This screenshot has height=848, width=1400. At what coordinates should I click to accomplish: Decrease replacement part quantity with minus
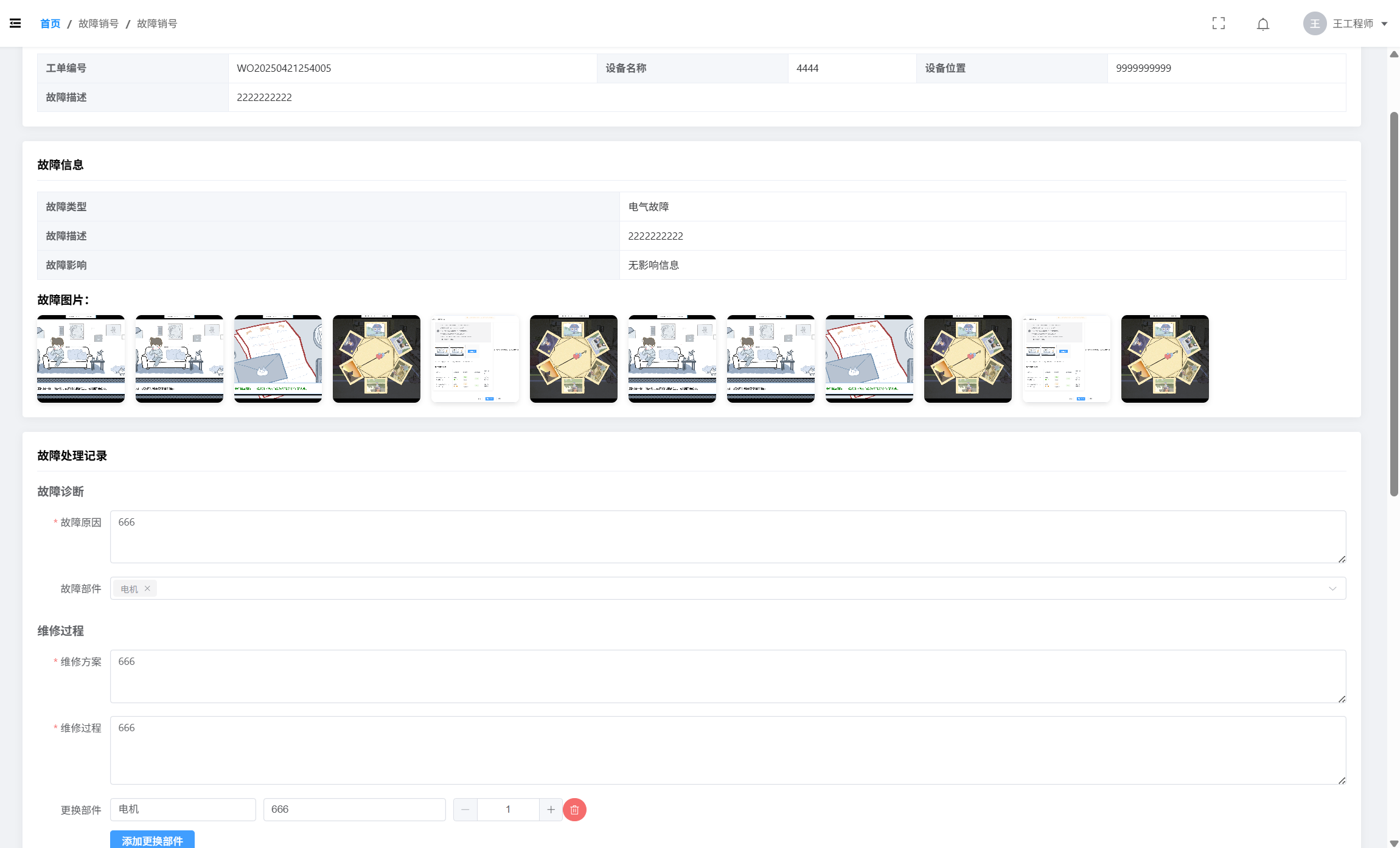tap(465, 810)
